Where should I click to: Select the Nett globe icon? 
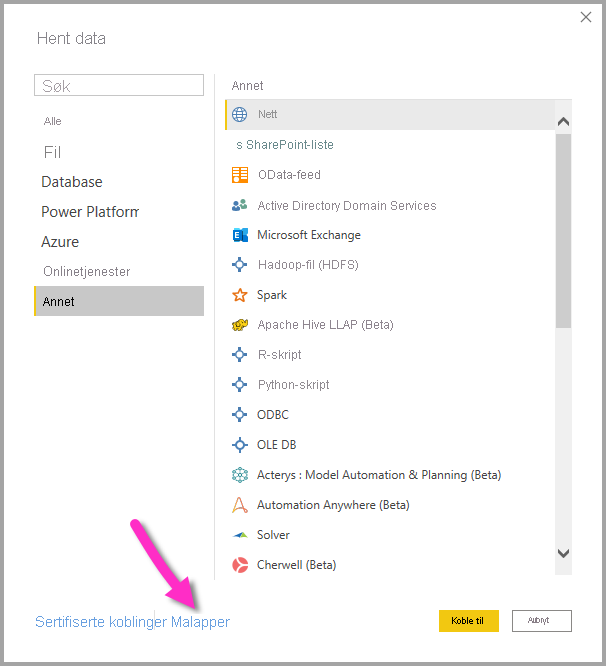(x=240, y=114)
